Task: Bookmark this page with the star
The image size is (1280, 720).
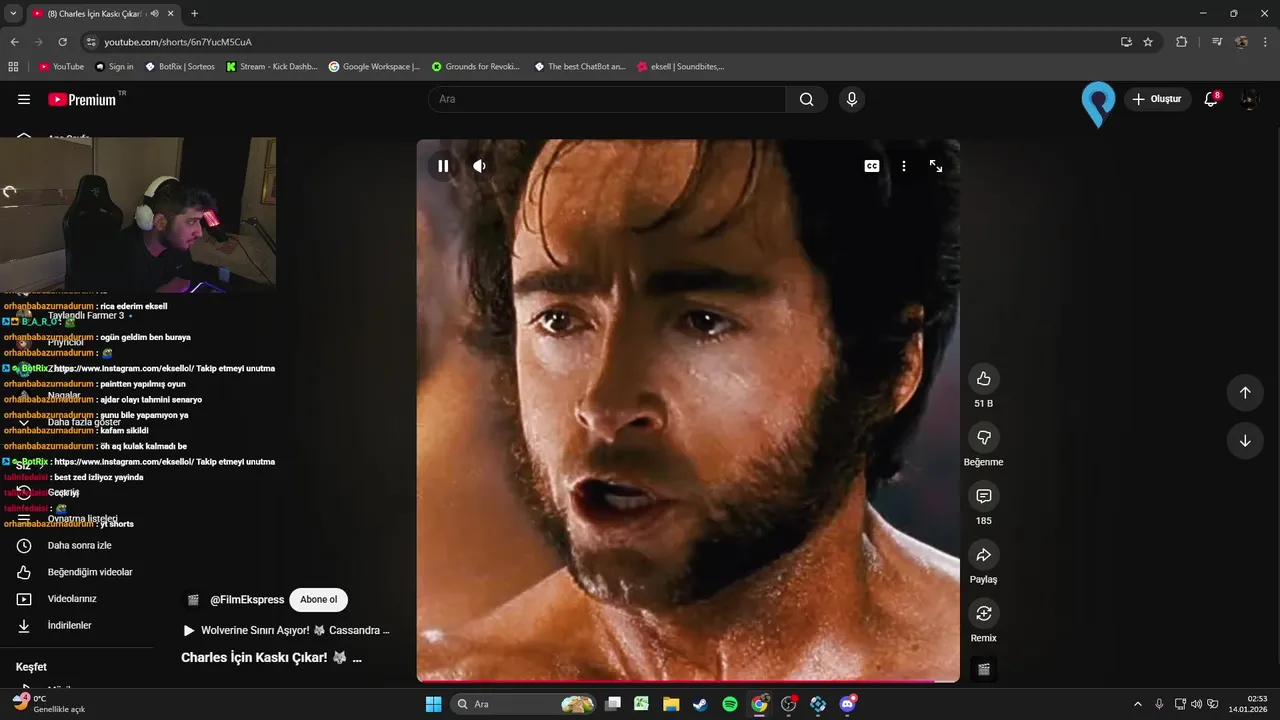Action: tap(1148, 42)
